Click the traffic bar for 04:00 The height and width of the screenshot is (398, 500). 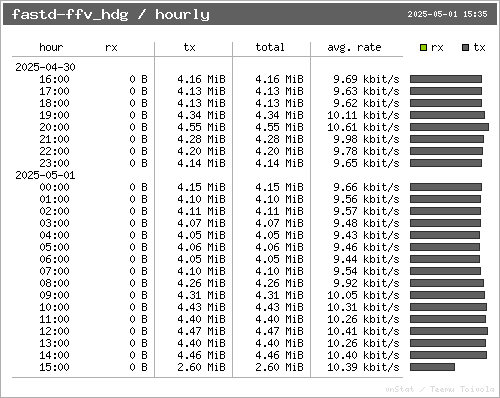tap(445, 235)
